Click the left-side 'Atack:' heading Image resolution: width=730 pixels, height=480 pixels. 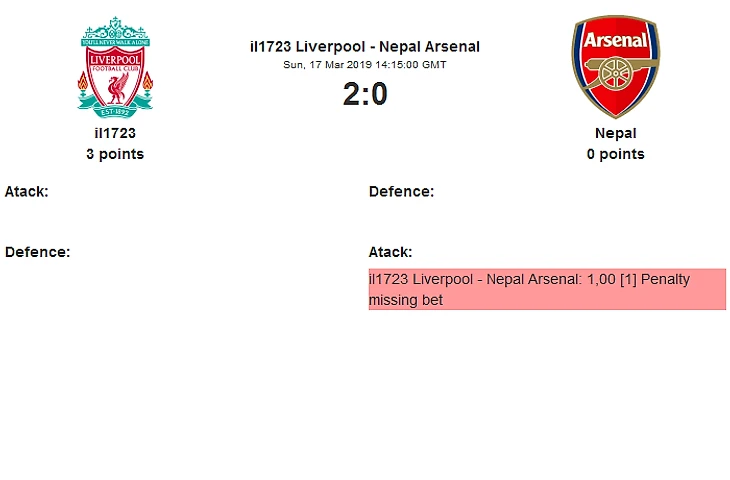pyautogui.click(x=27, y=191)
